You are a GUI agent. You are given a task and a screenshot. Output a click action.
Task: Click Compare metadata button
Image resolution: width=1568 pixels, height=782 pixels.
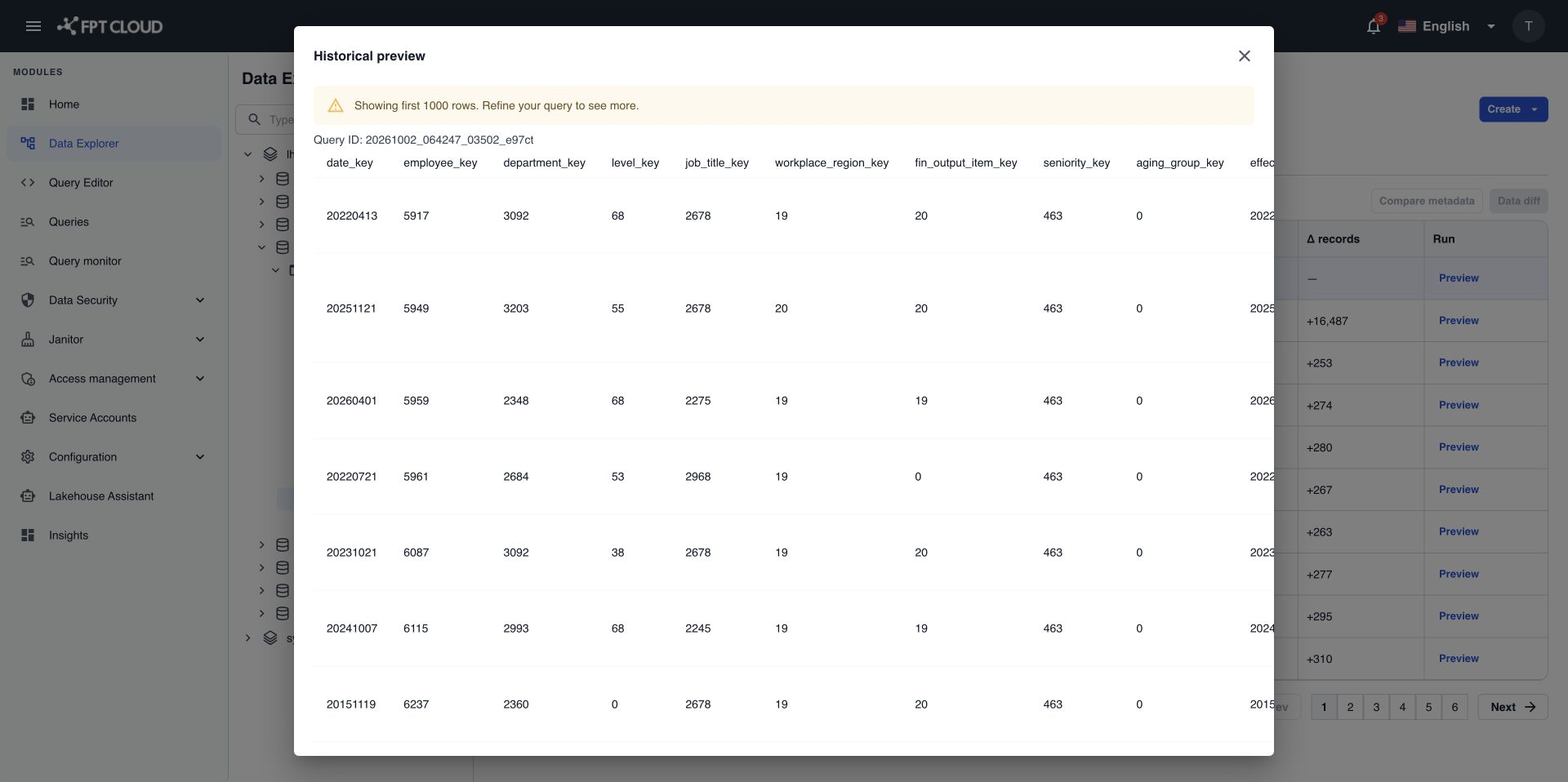[x=1427, y=201]
